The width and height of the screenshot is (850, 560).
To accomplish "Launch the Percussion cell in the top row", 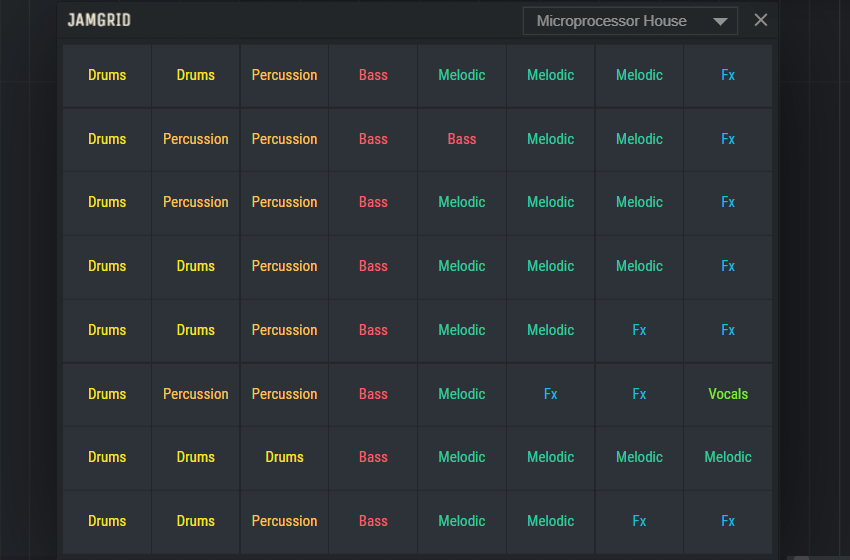I will (x=284, y=75).
